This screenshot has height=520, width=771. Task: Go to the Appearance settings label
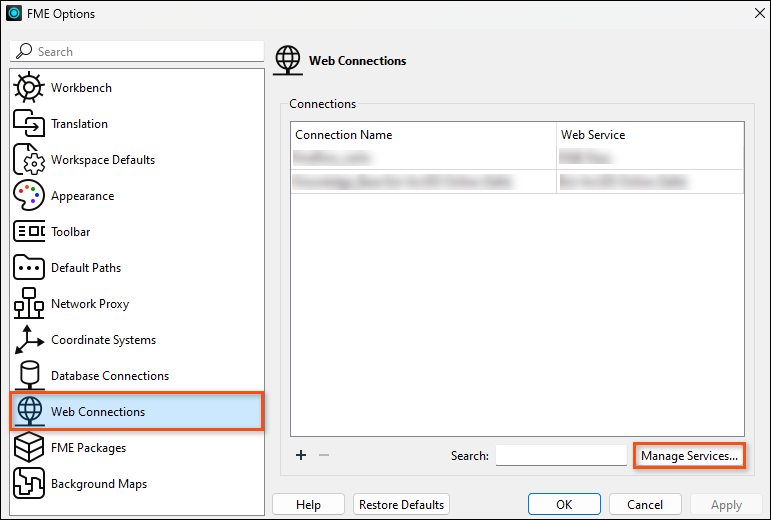point(82,196)
